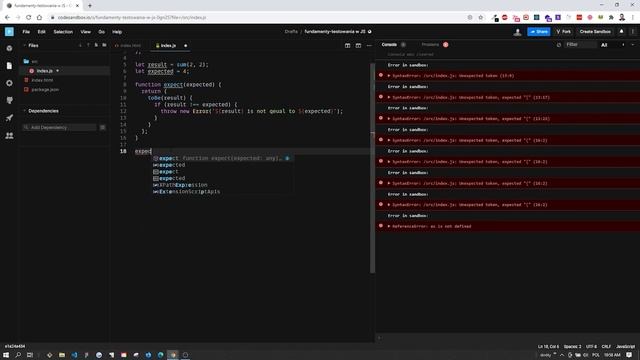This screenshot has width=640, height=360.
Task: Open notifications bell icon
Action: coord(622,31)
